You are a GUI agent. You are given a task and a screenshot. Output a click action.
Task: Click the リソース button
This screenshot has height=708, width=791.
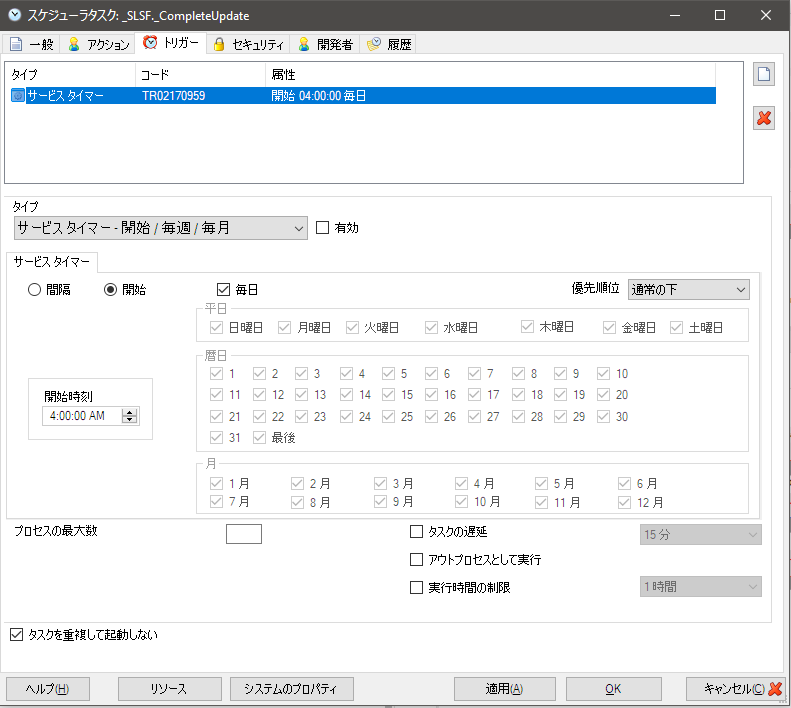[170, 689]
